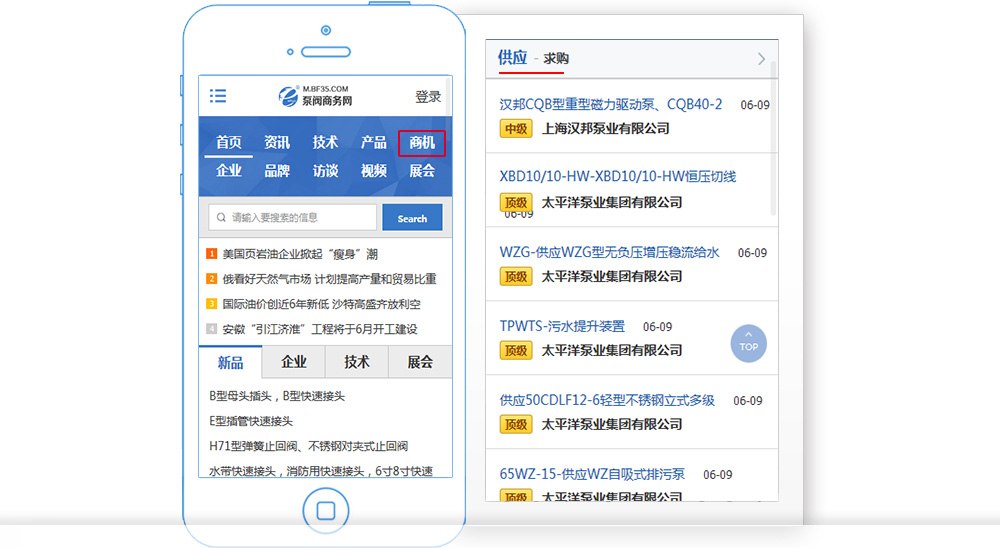The width and height of the screenshot is (1000, 548).
Task: Select the 求购 tab in panel header
Action: [x=556, y=59]
